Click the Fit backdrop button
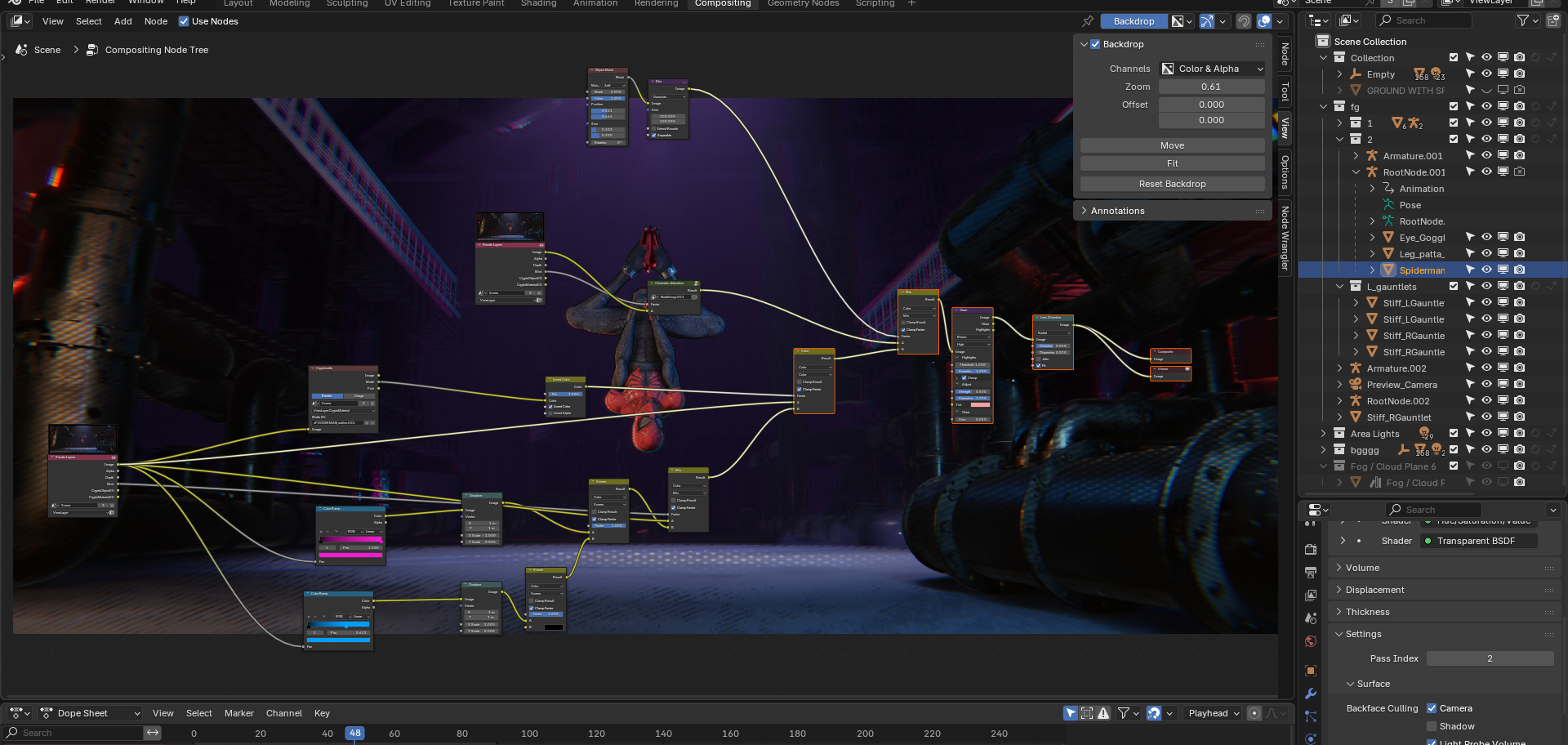Image resolution: width=1568 pixels, height=745 pixels. tap(1172, 163)
